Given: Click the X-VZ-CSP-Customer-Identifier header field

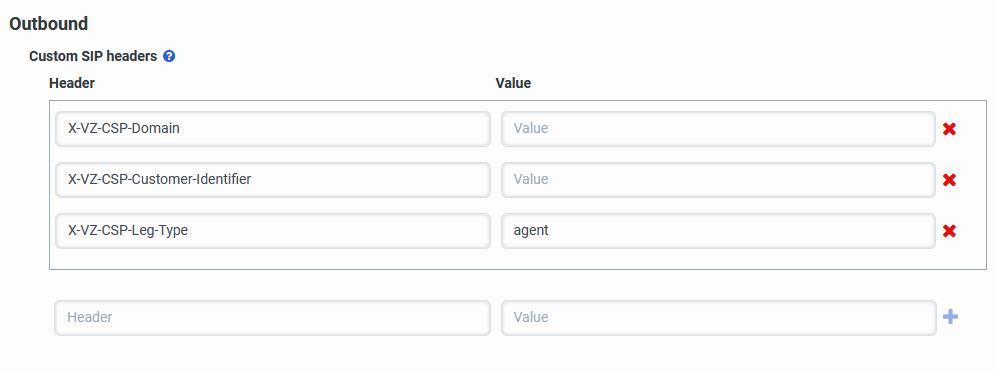Looking at the screenshot, I should 272,180.
